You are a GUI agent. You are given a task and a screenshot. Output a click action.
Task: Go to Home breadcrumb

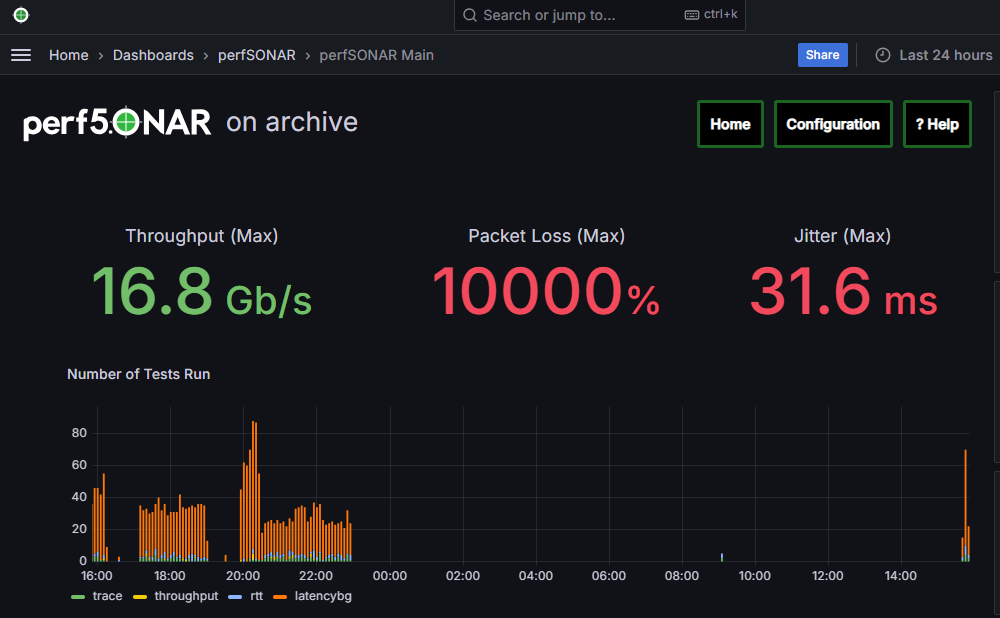69,55
